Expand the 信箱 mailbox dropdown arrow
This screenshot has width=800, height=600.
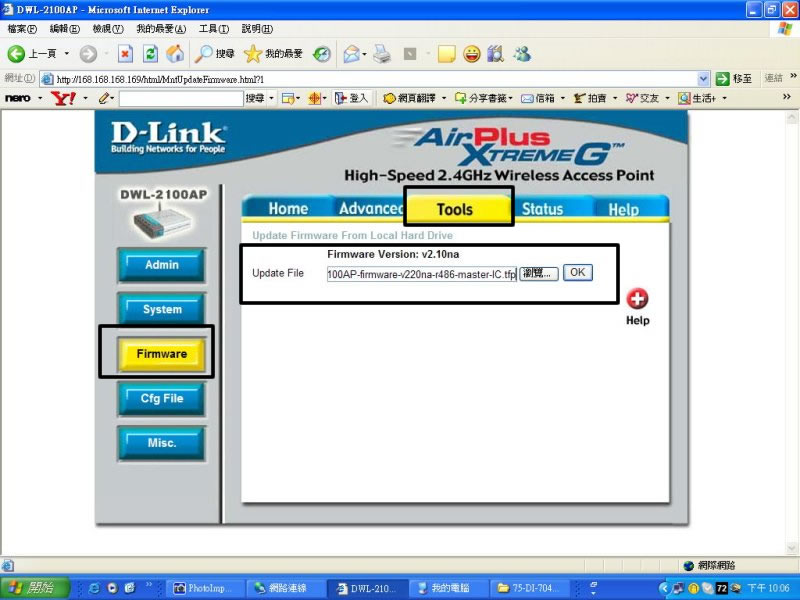[x=563, y=98]
